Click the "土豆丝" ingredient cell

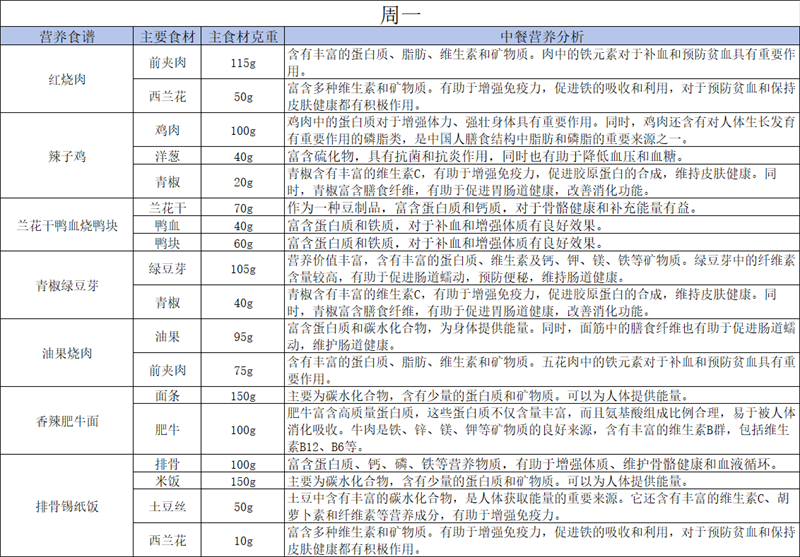coord(167,507)
